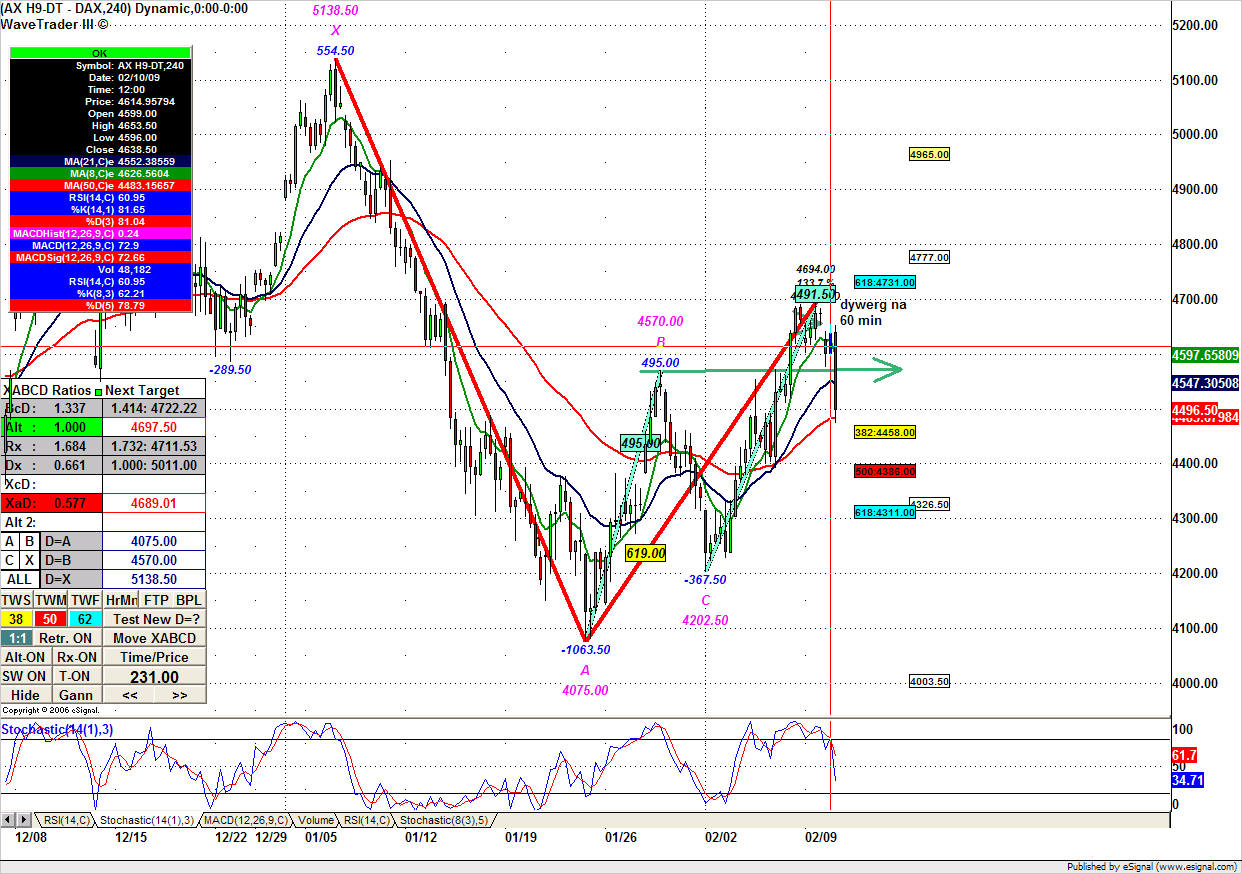Select point A cell in Alt 2

[10, 541]
